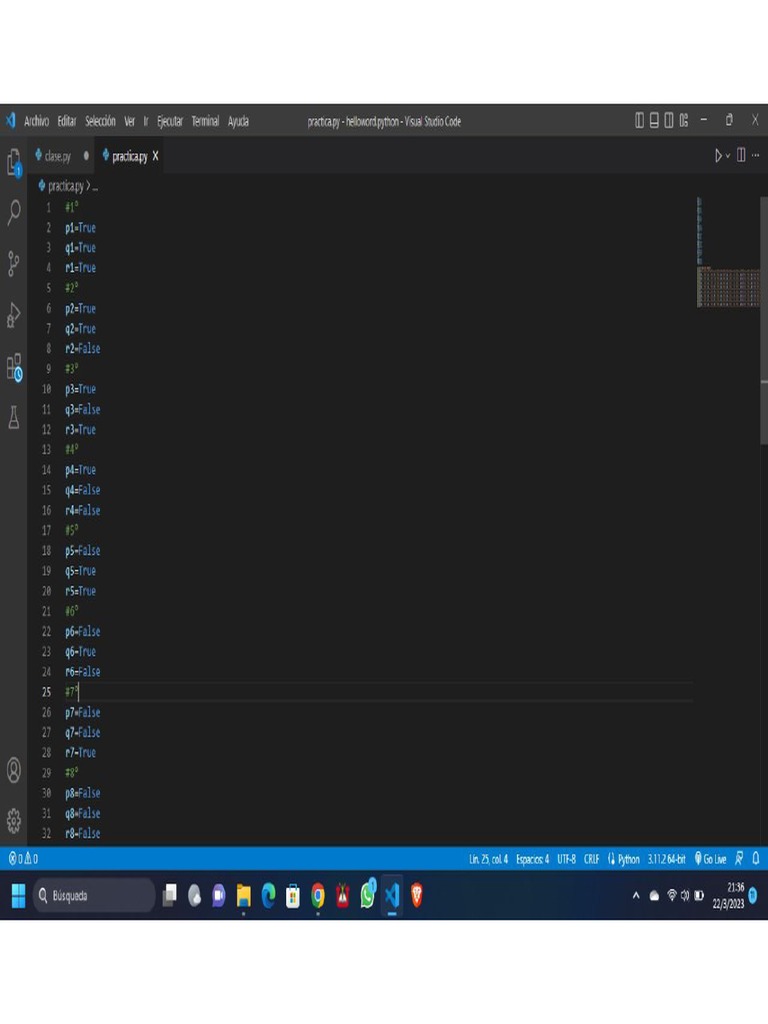Toggle the primary sidebar layout button

click(640, 121)
